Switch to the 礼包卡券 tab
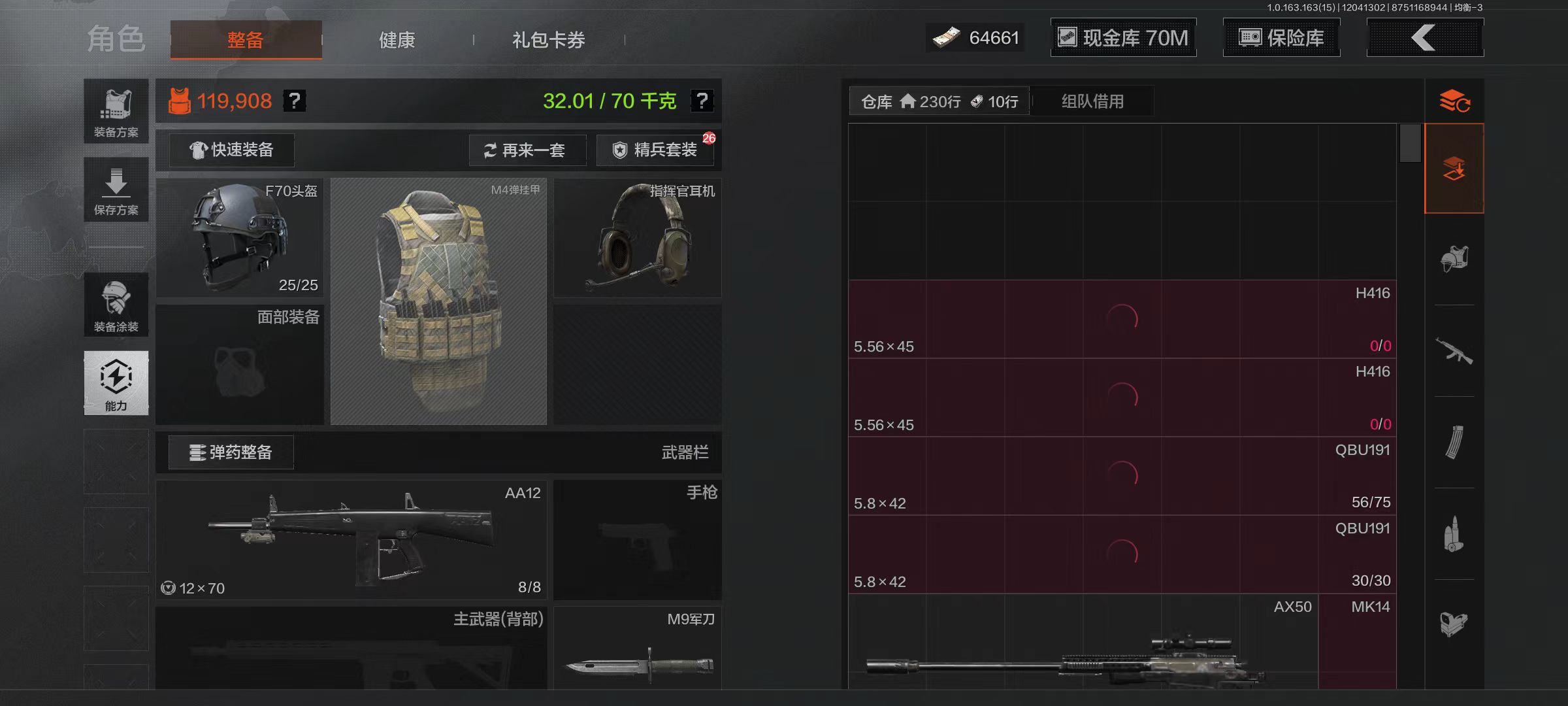Image resolution: width=1568 pixels, height=706 pixels. click(549, 40)
